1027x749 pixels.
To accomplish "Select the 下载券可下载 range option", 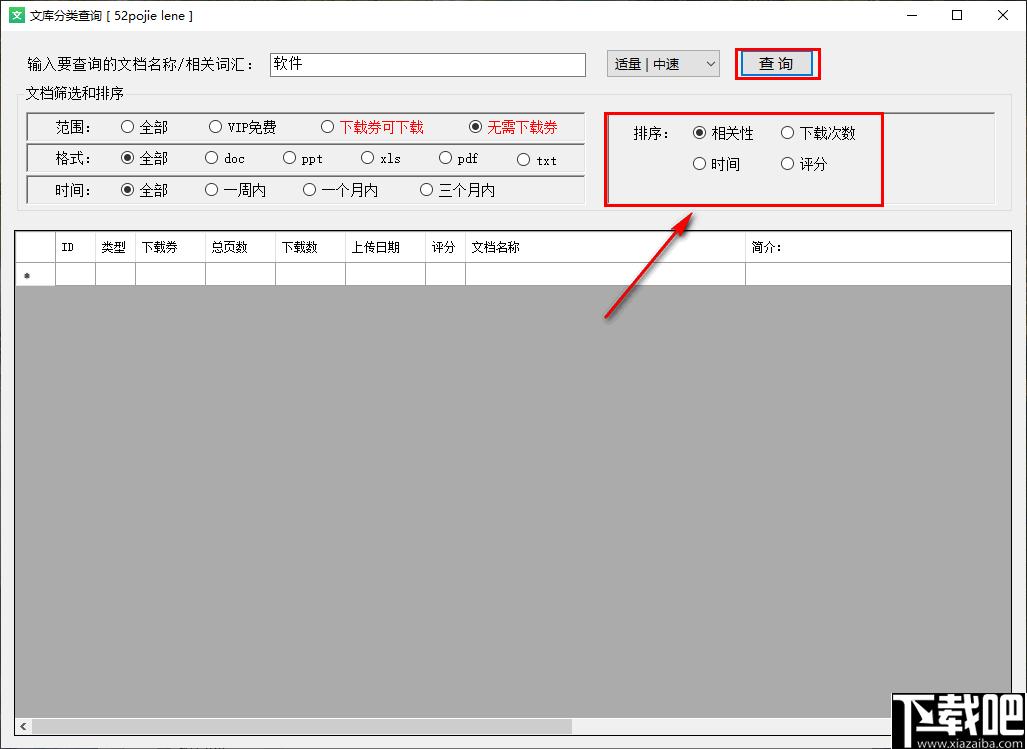I will [x=372, y=127].
